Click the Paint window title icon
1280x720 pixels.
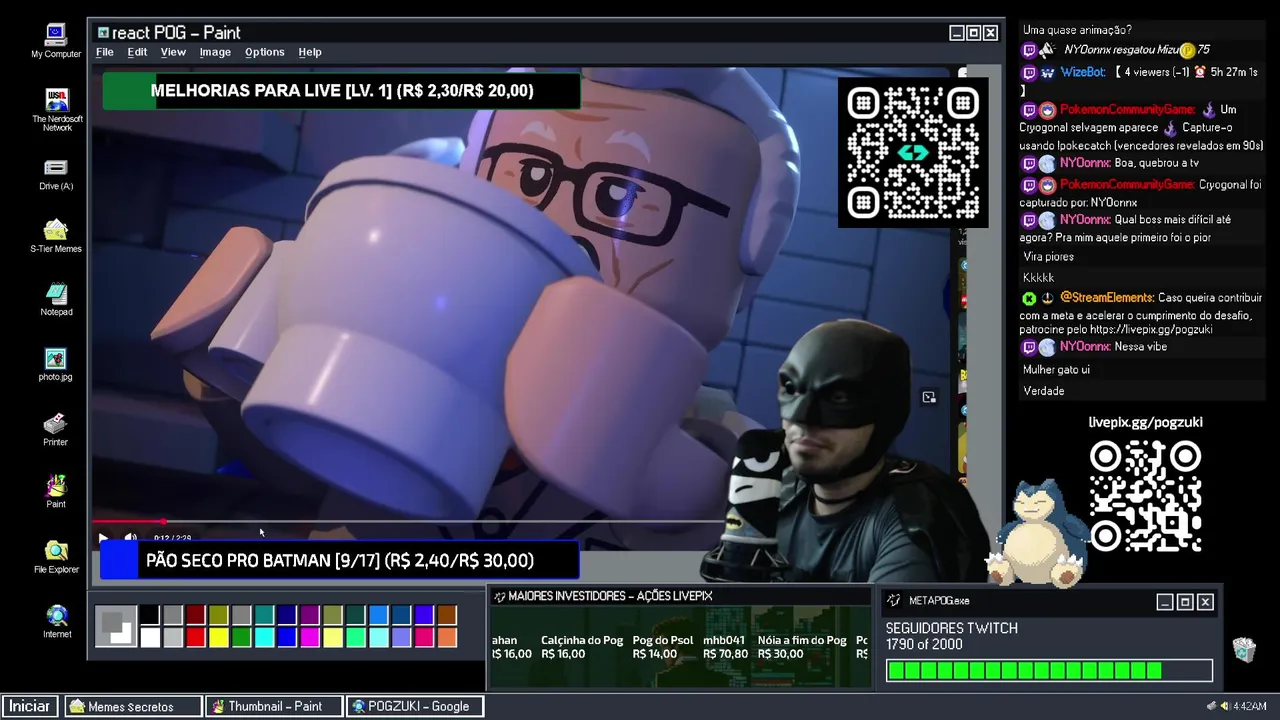click(x=103, y=33)
